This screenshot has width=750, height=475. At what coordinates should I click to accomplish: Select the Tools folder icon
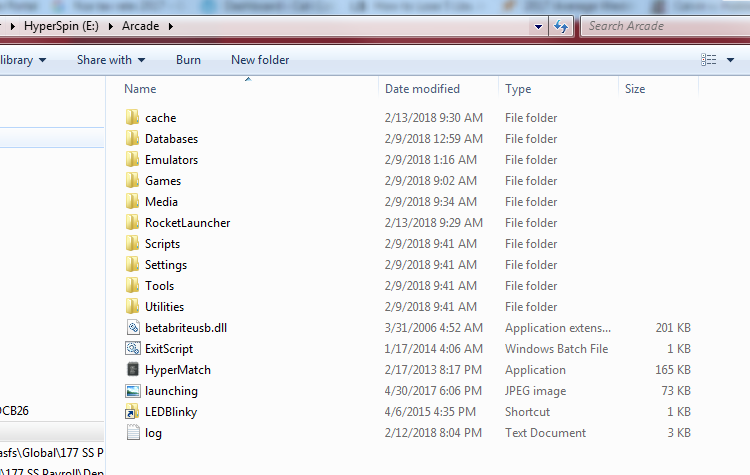click(x=132, y=286)
